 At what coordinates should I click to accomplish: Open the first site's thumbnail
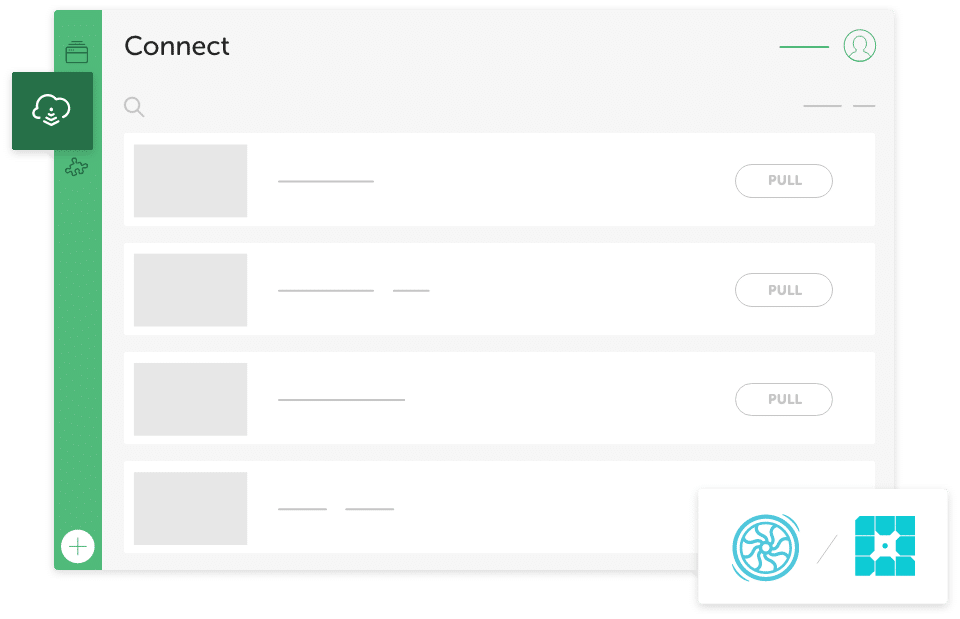[190, 181]
